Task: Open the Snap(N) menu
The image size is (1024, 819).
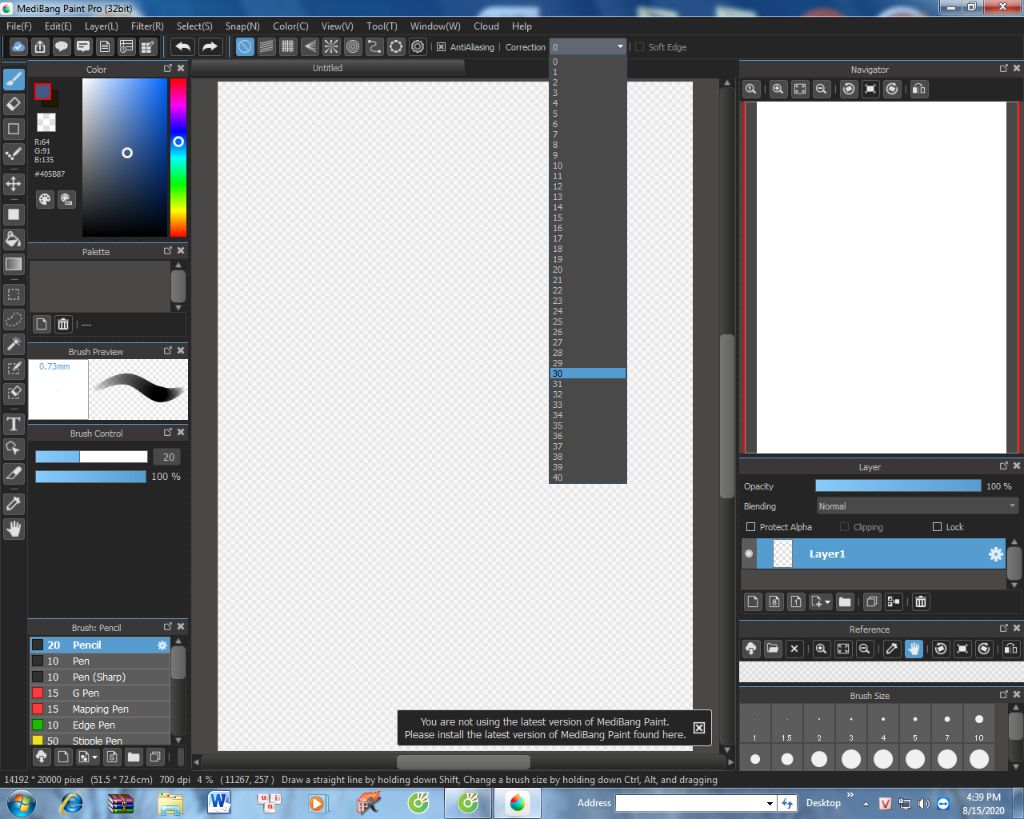Action: click(x=242, y=26)
